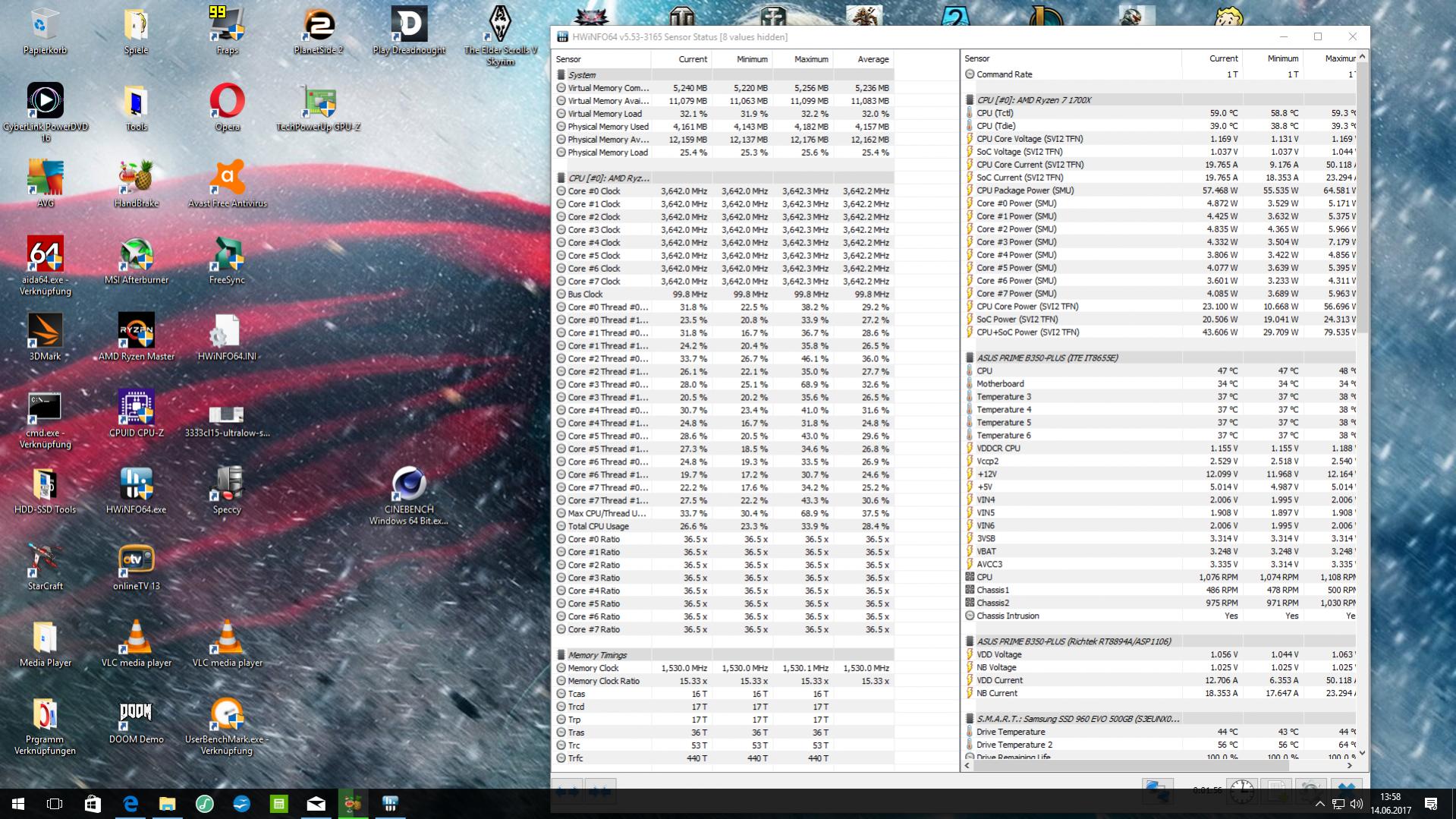
Task: Open File Explorer from the taskbar
Action: coord(167,804)
